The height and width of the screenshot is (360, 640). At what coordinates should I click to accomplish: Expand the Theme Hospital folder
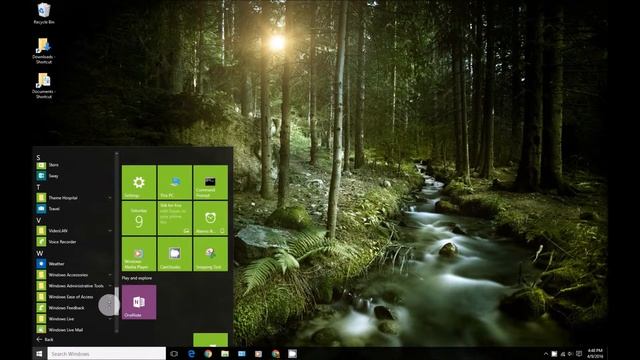tap(73, 198)
